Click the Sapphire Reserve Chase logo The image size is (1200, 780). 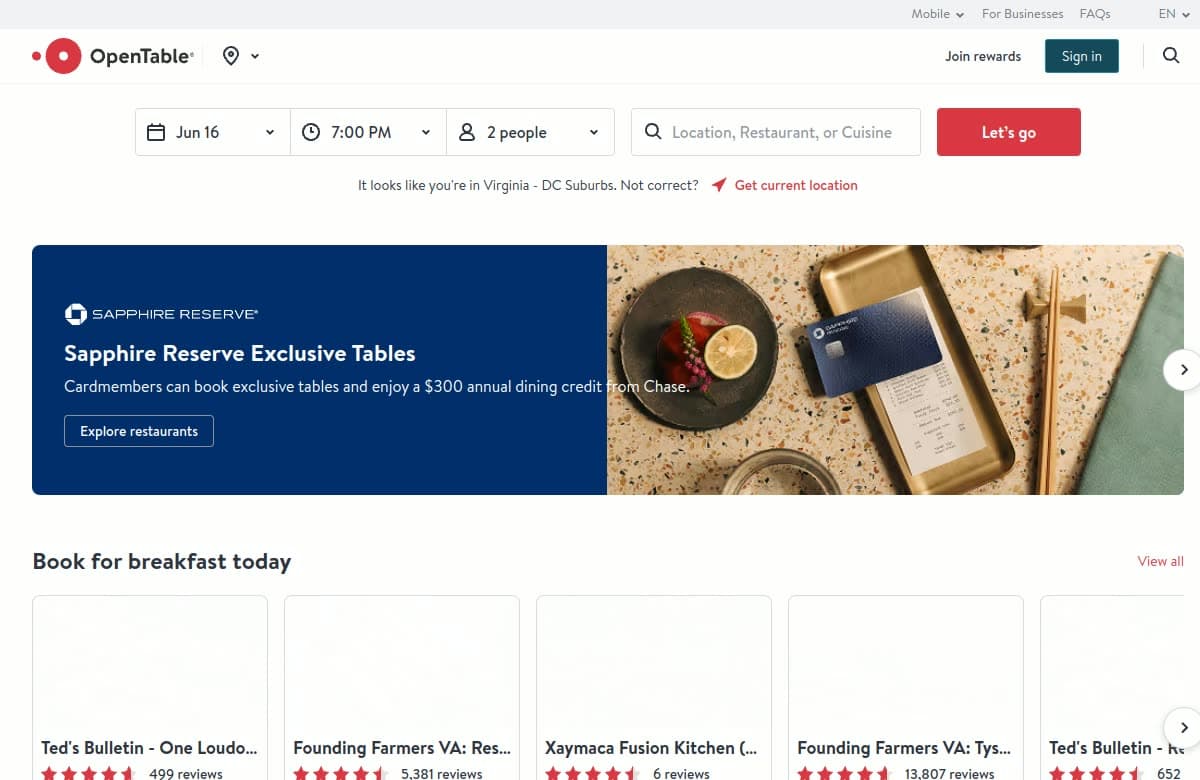tap(161, 314)
